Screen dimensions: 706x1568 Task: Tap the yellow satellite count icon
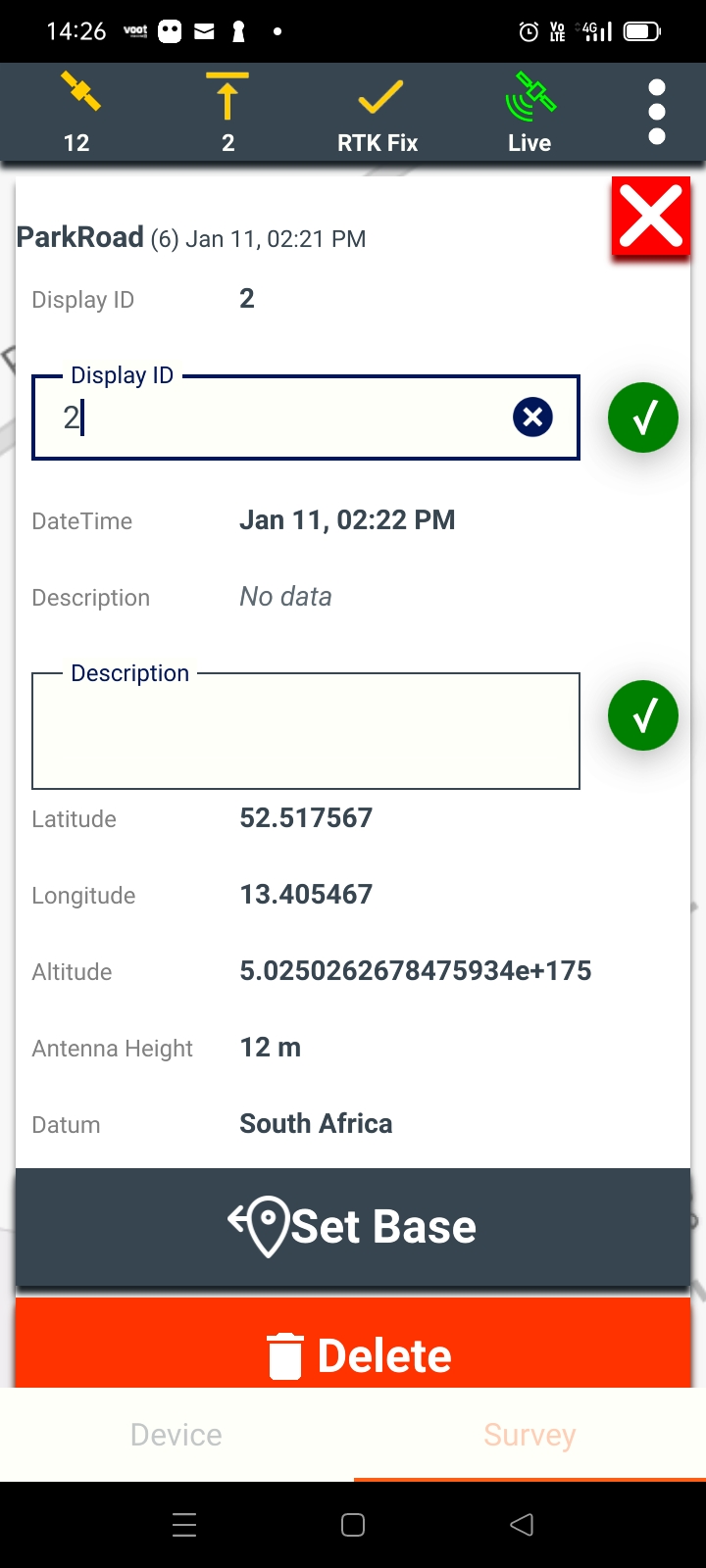point(78,94)
